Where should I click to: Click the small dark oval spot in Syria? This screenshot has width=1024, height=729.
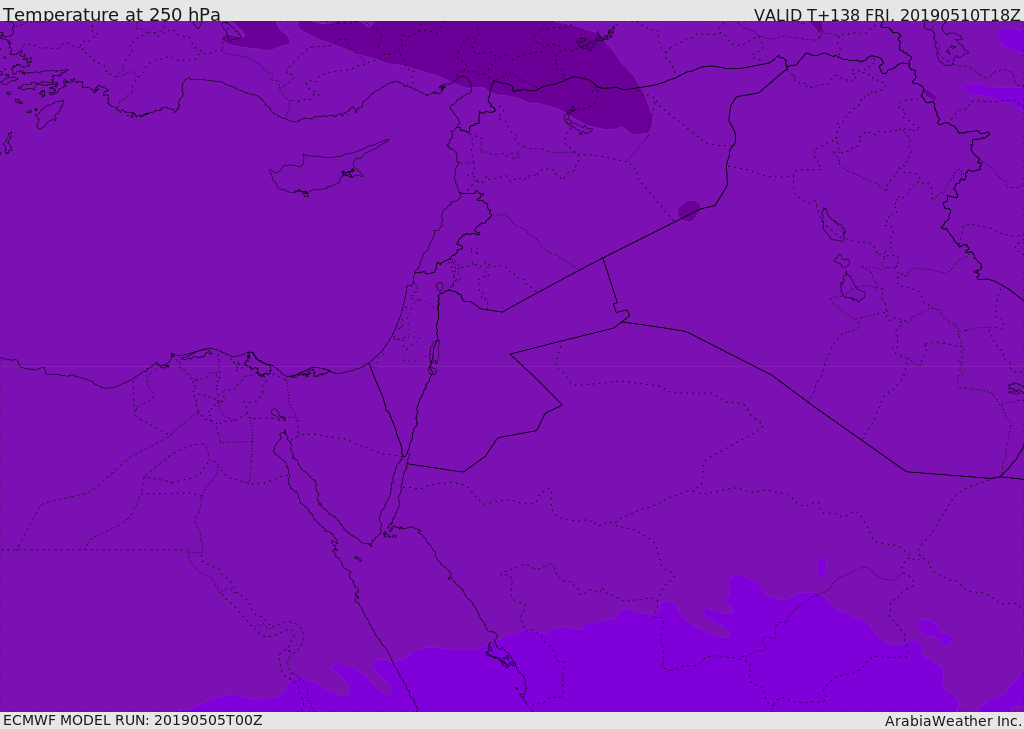click(x=689, y=210)
